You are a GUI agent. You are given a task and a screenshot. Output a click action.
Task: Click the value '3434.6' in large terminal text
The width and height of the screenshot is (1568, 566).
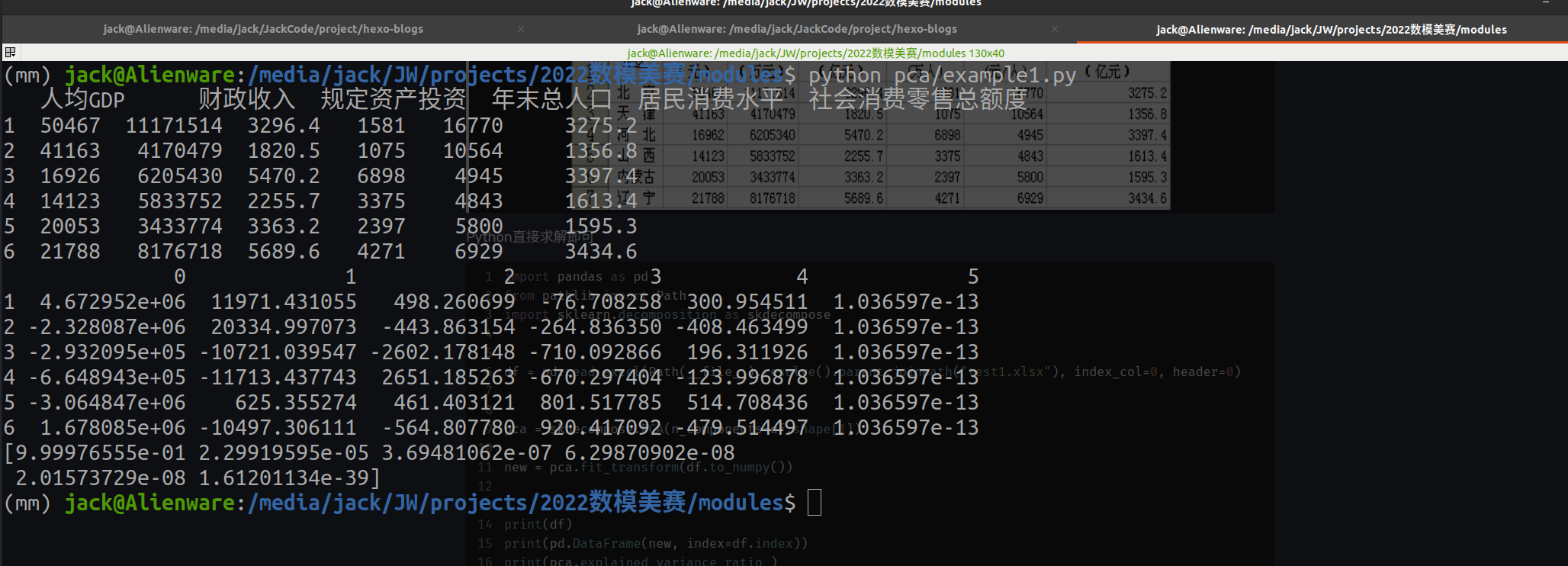click(601, 251)
